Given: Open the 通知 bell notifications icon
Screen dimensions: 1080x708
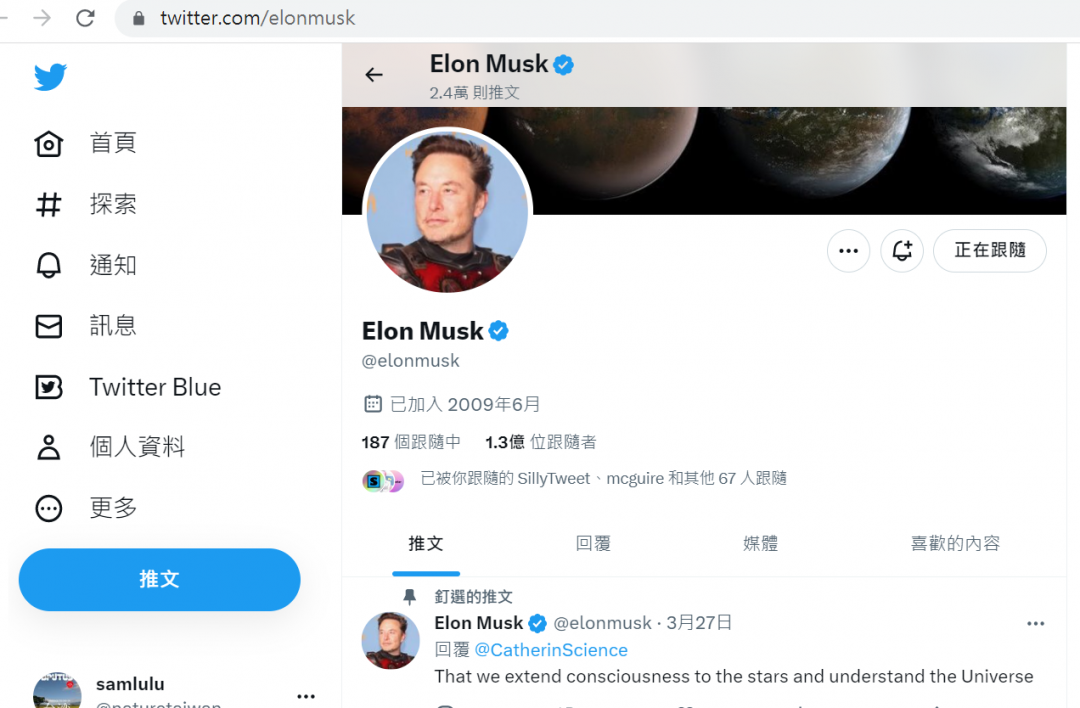Looking at the screenshot, I should tap(49, 265).
